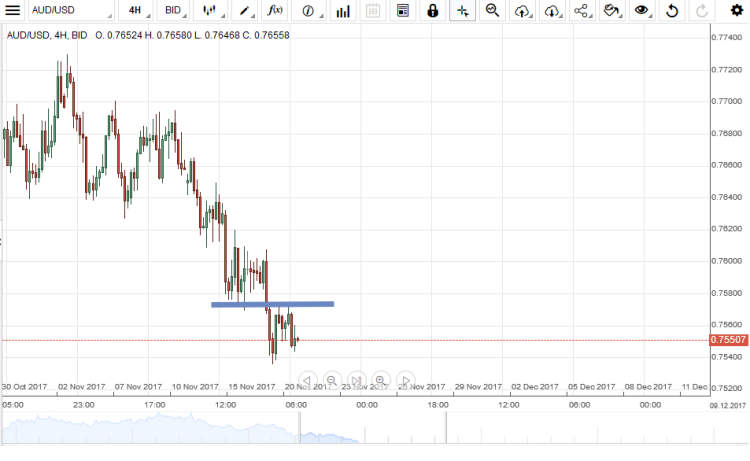
Task: Click the bar chart volume icon
Action: point(343,10)
